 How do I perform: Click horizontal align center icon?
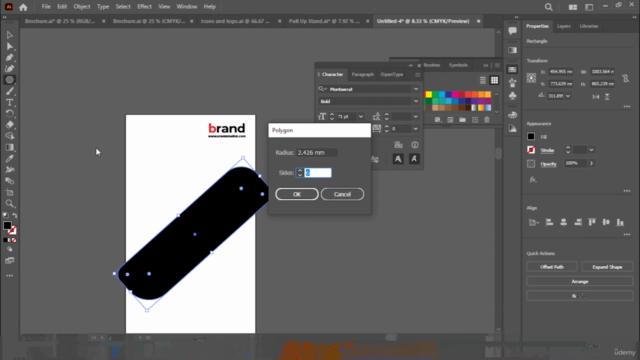563,222
